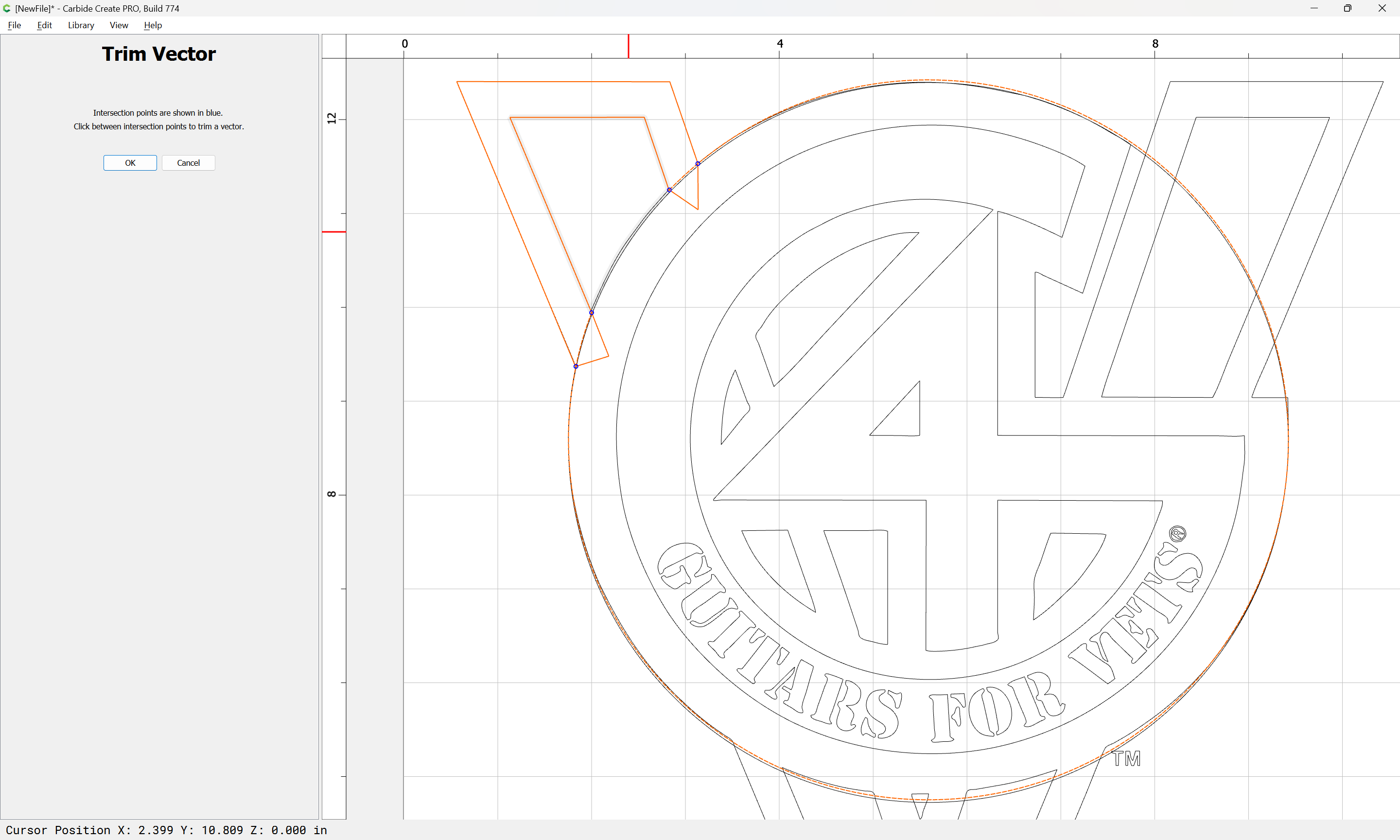Close the Carbide Create window
1400x840 pixels.
click(1382, 8)
